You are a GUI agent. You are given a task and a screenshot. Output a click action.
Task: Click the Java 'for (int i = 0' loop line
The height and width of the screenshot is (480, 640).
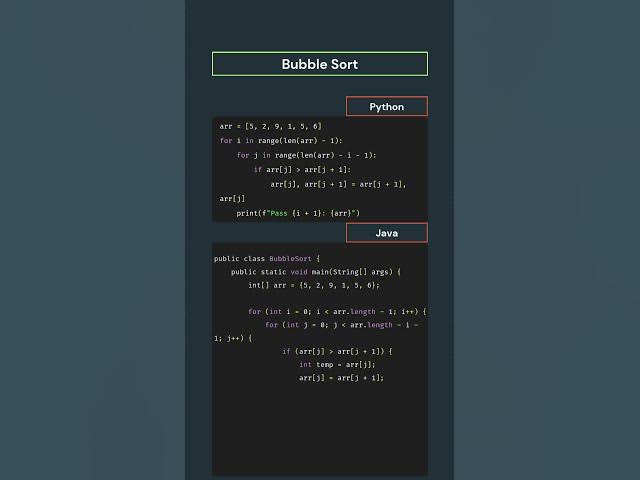pyautogui.click(x=337, y=311)
